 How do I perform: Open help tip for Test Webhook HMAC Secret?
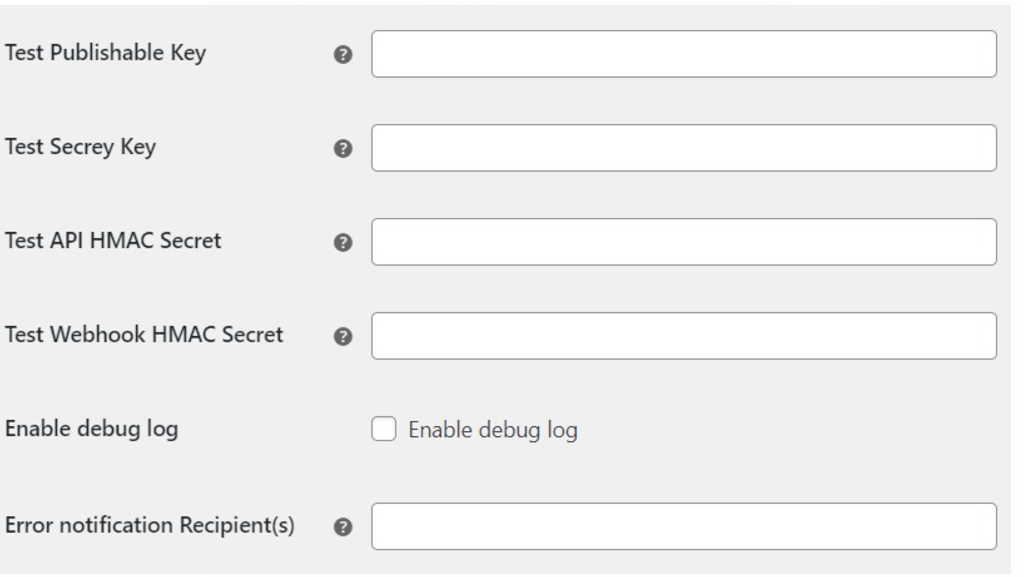[342, 337]
